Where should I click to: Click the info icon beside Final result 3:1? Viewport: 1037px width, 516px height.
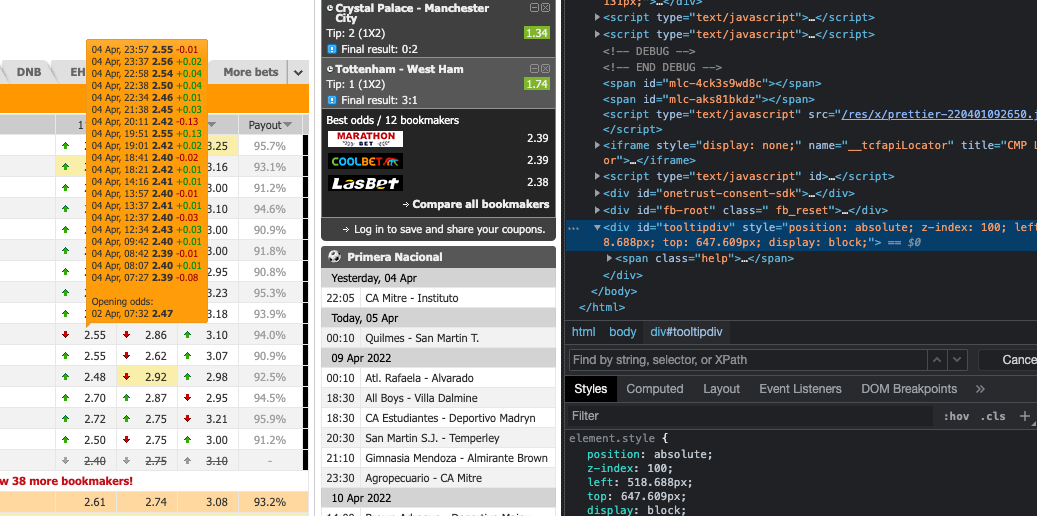(332, 101)
